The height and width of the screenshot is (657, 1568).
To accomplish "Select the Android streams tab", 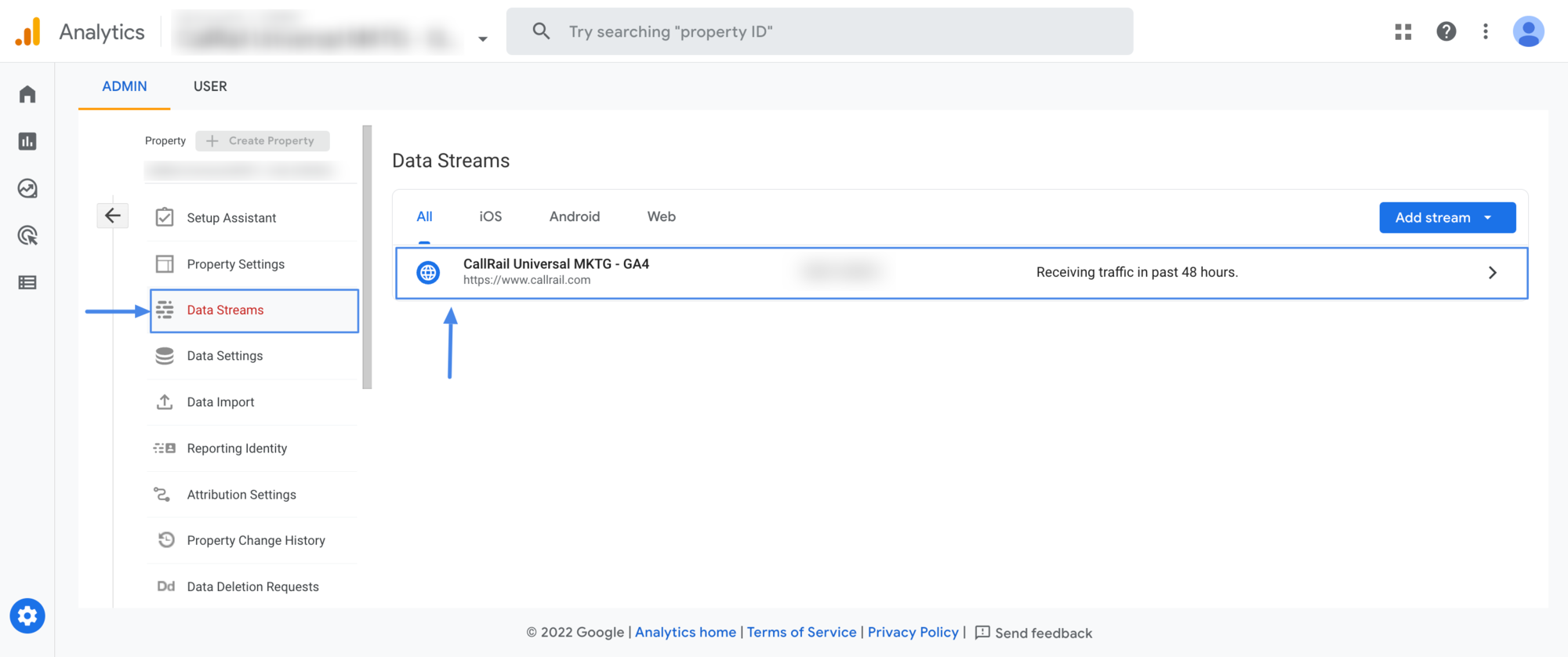I will point(575,216).
